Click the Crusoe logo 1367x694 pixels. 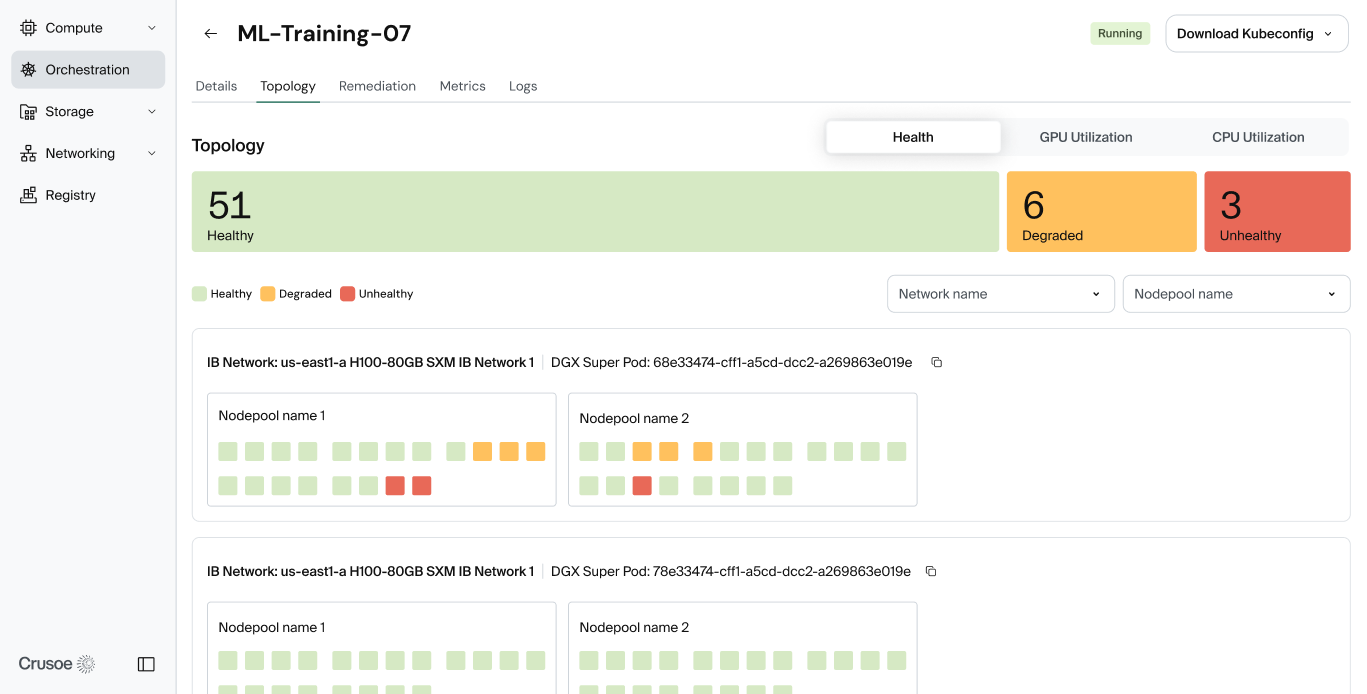tap(57, 664)
